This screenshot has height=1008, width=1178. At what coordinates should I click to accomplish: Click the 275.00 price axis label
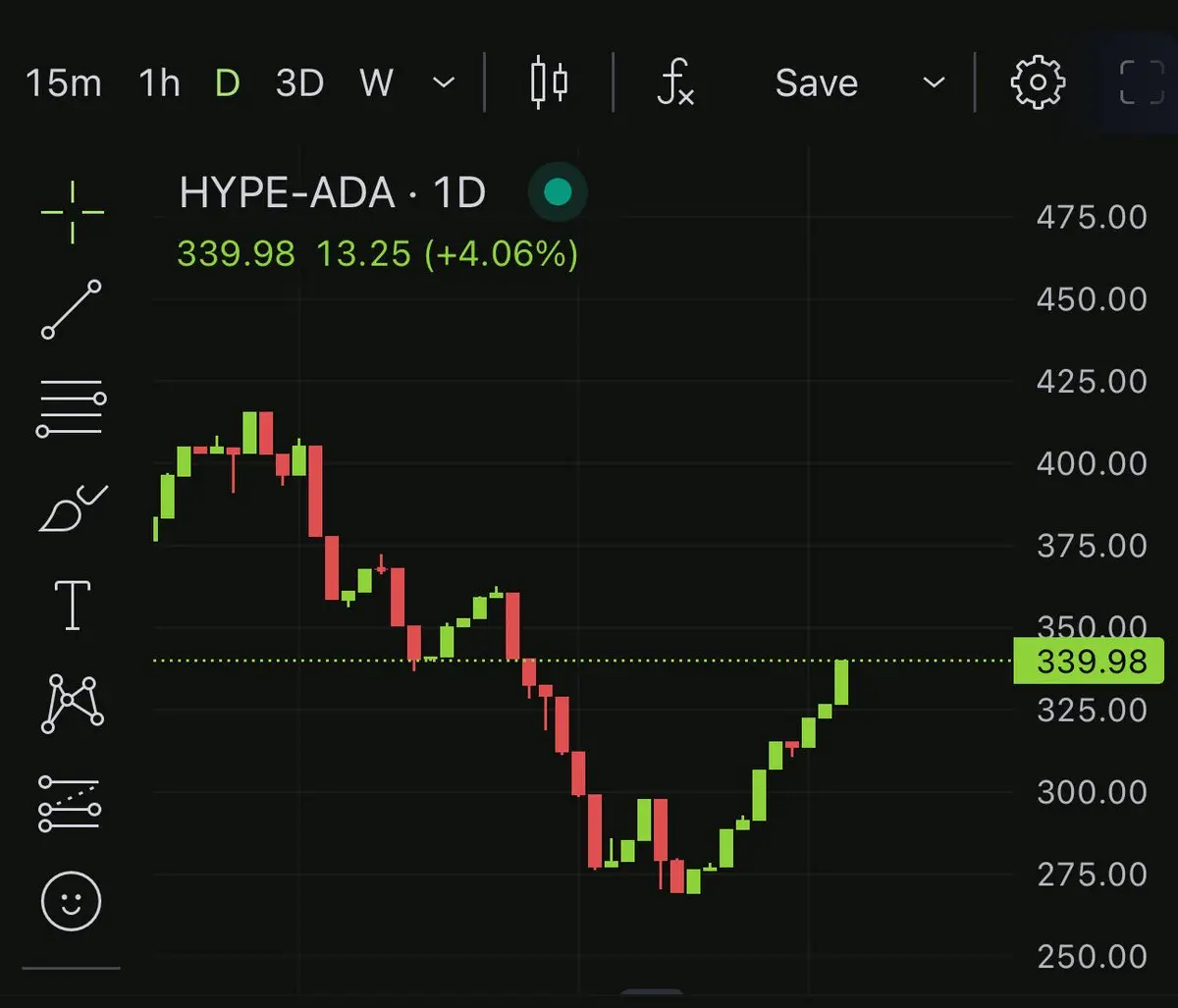coord(1092,875)
